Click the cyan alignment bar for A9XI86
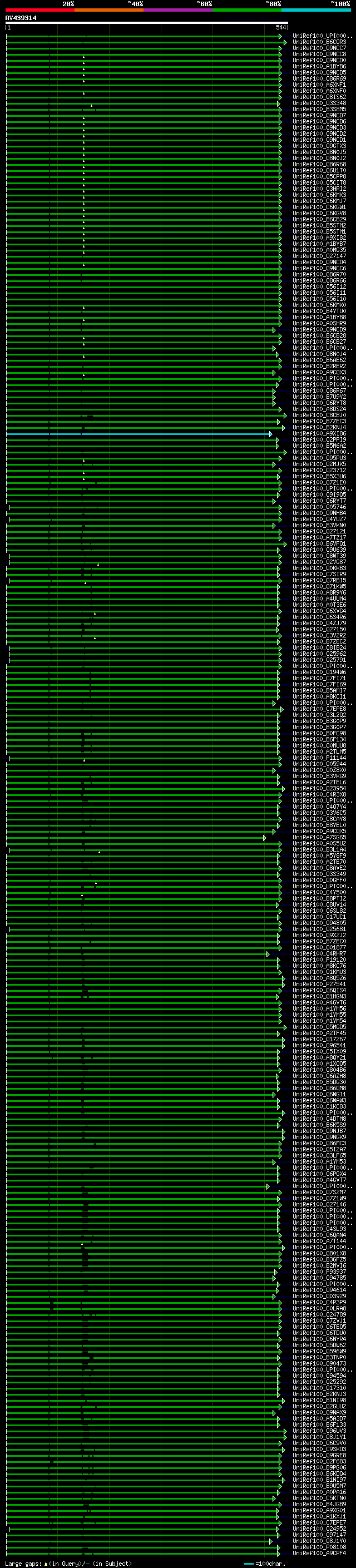Screen dimensions: 356x1568 139,434
